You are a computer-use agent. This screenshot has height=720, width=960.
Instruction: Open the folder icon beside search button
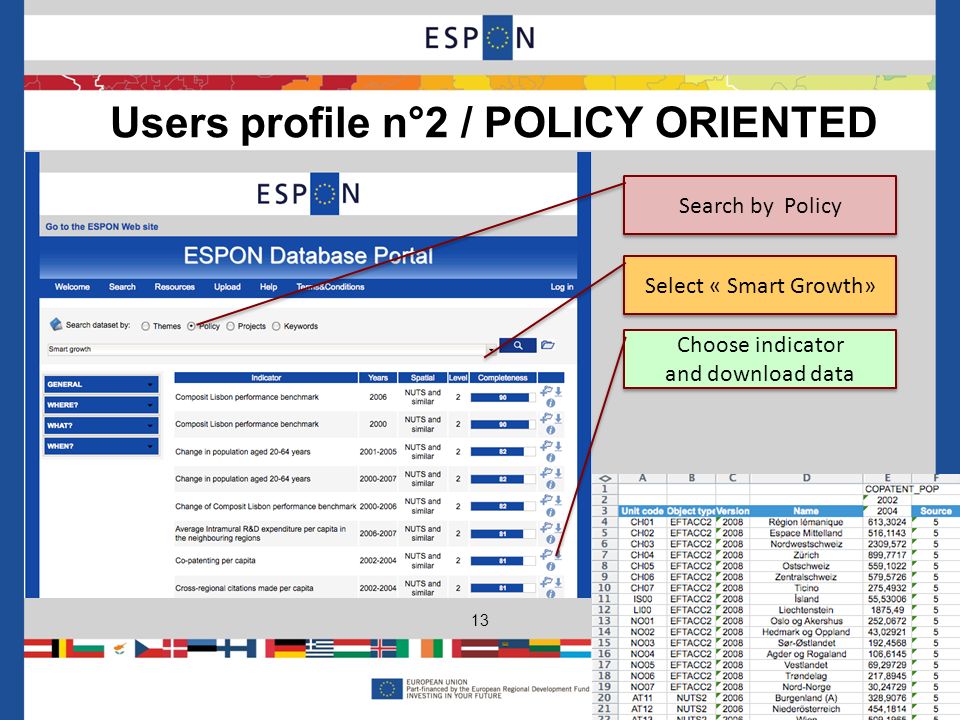(x=548, y=345)
